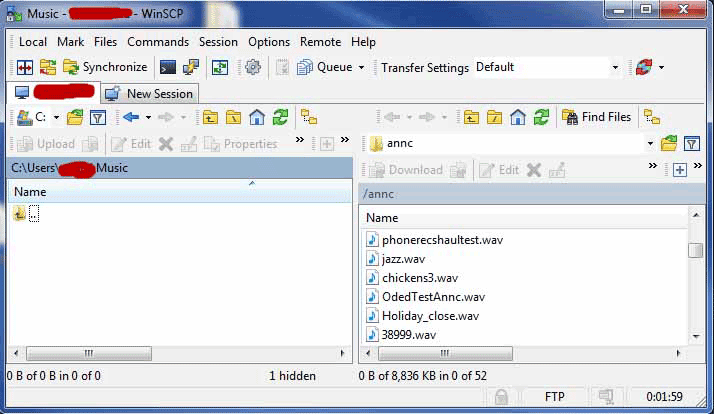
Task: Open the Preferences gear icon
Action: tap(253, 67)
